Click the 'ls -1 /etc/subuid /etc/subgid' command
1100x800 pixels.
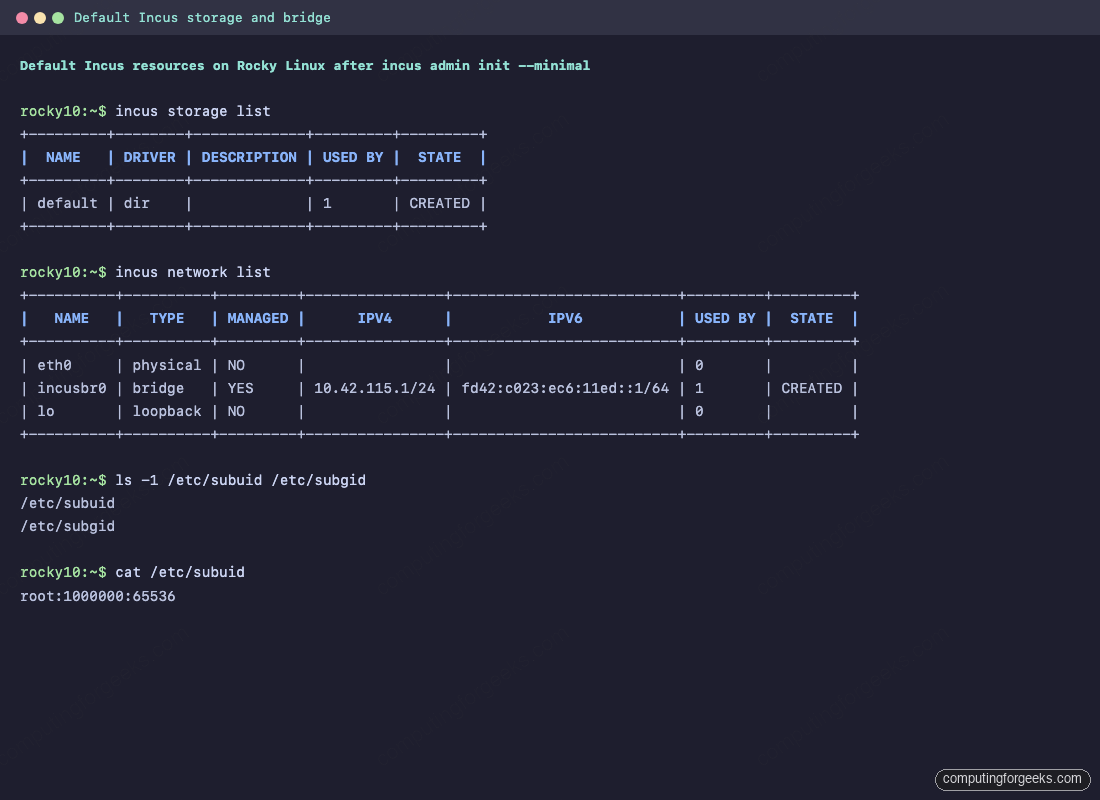pos(241,480)
